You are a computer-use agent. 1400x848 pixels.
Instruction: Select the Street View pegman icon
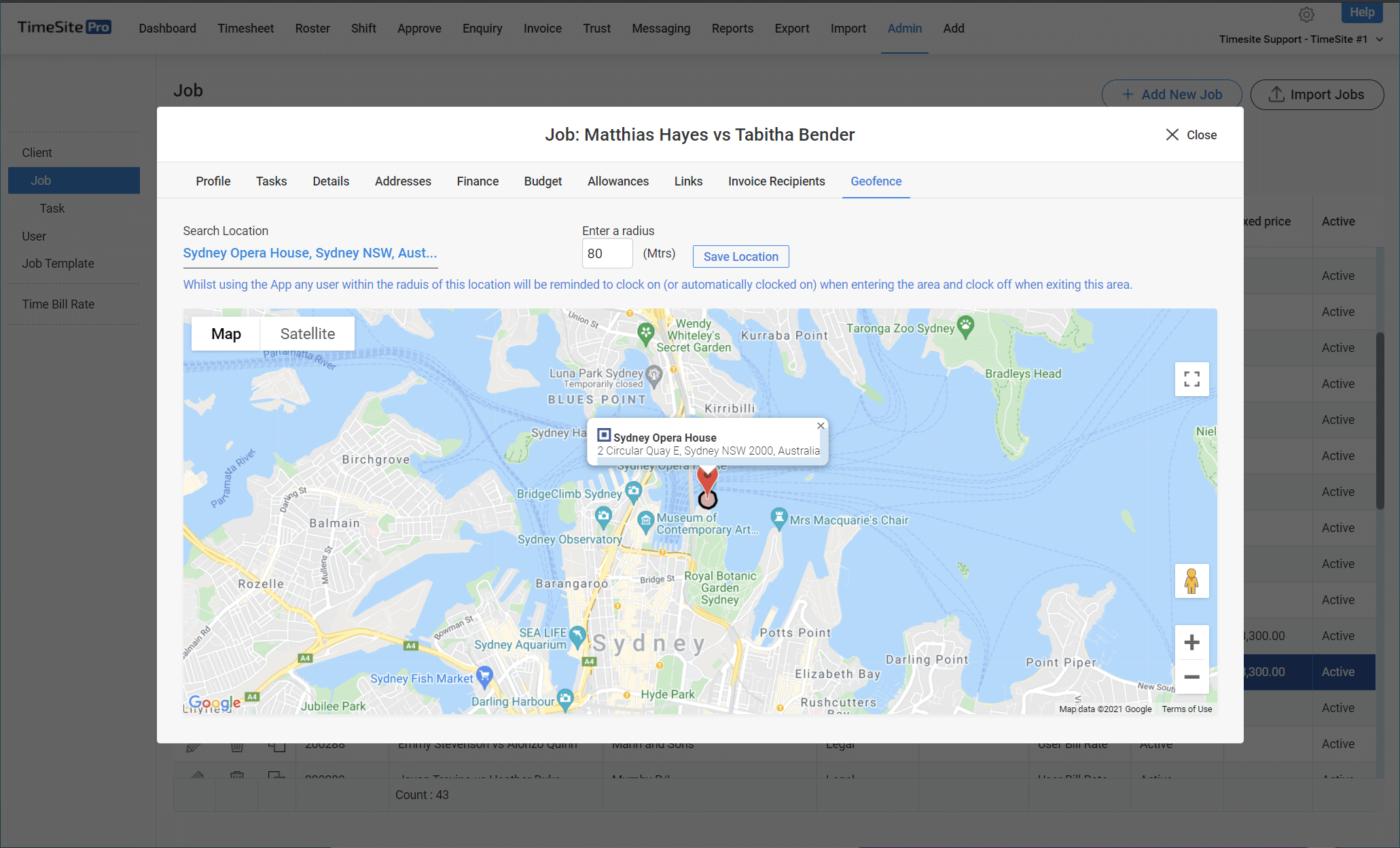pyautogui.click(x=1191, y=581)
